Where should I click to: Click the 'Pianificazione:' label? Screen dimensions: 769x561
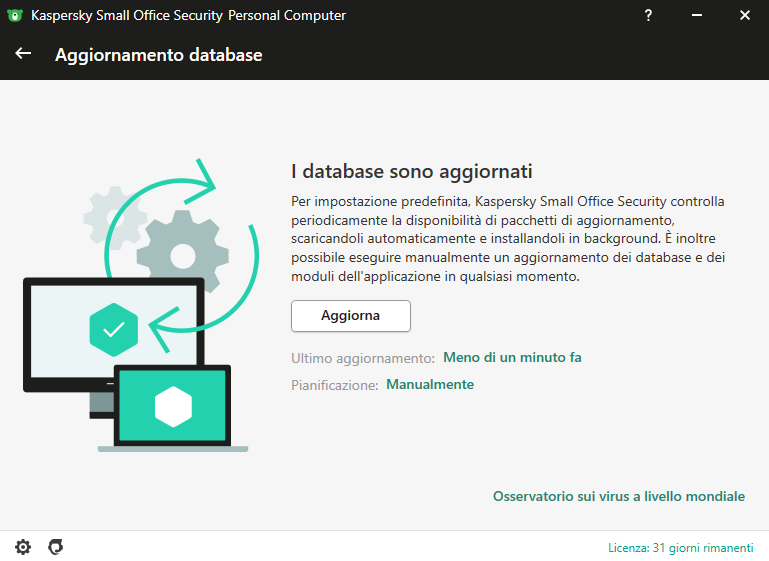[x=334, y=385]
